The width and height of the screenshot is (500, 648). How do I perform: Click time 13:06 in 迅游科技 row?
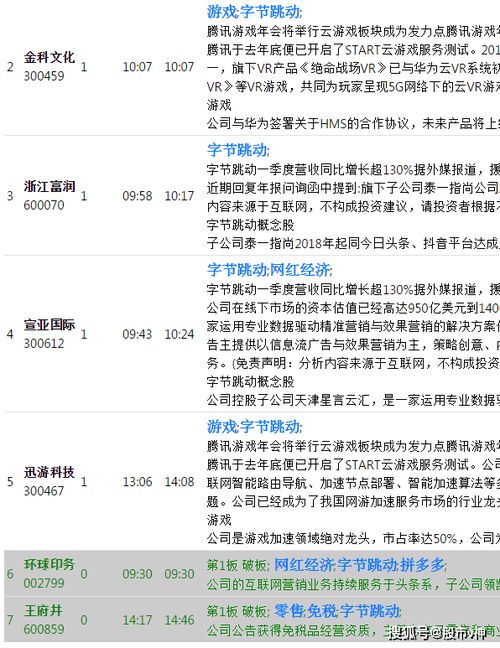(x=137, y=482)
